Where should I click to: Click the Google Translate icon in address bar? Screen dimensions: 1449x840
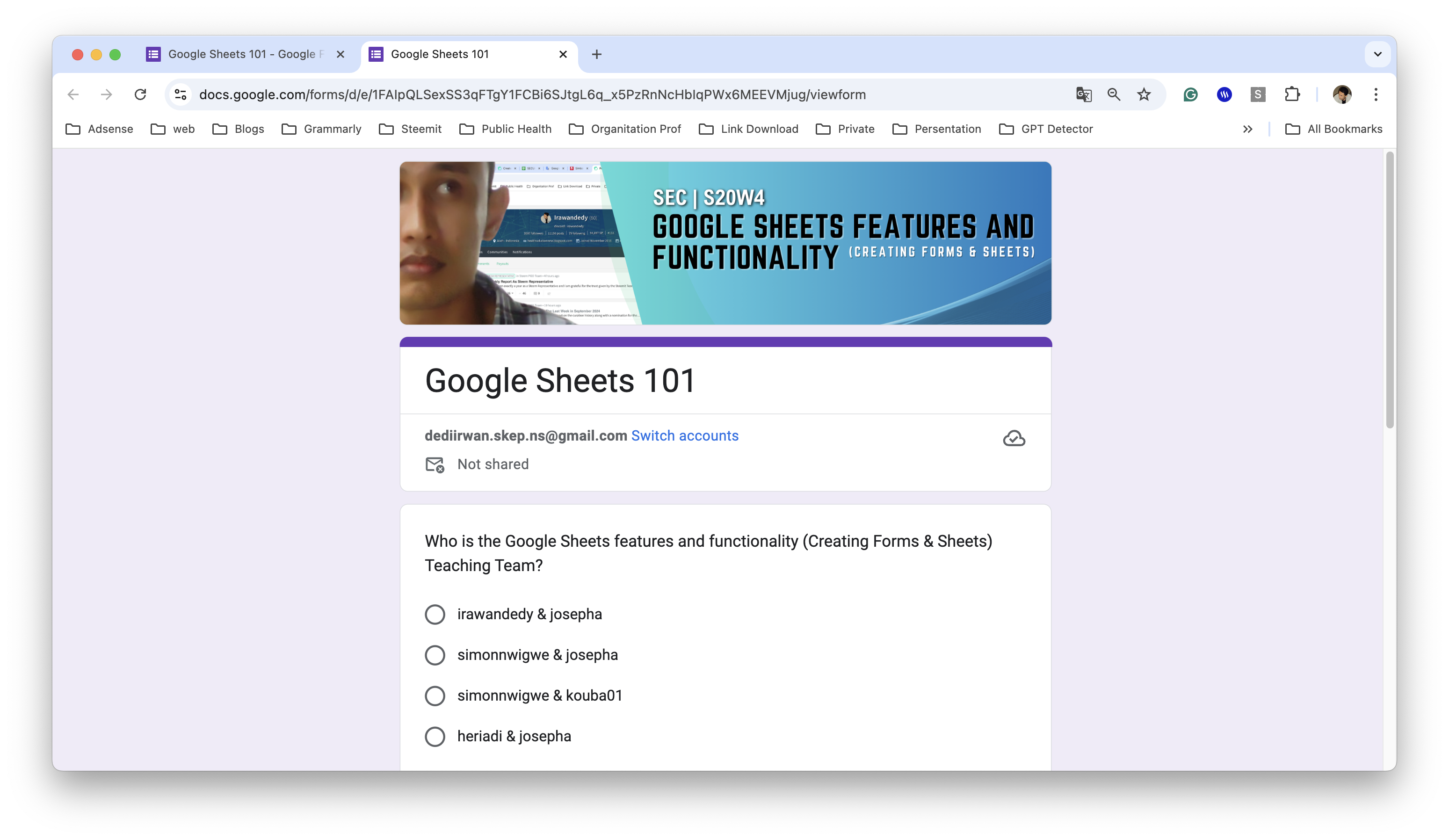click(x=1083, y=94)
